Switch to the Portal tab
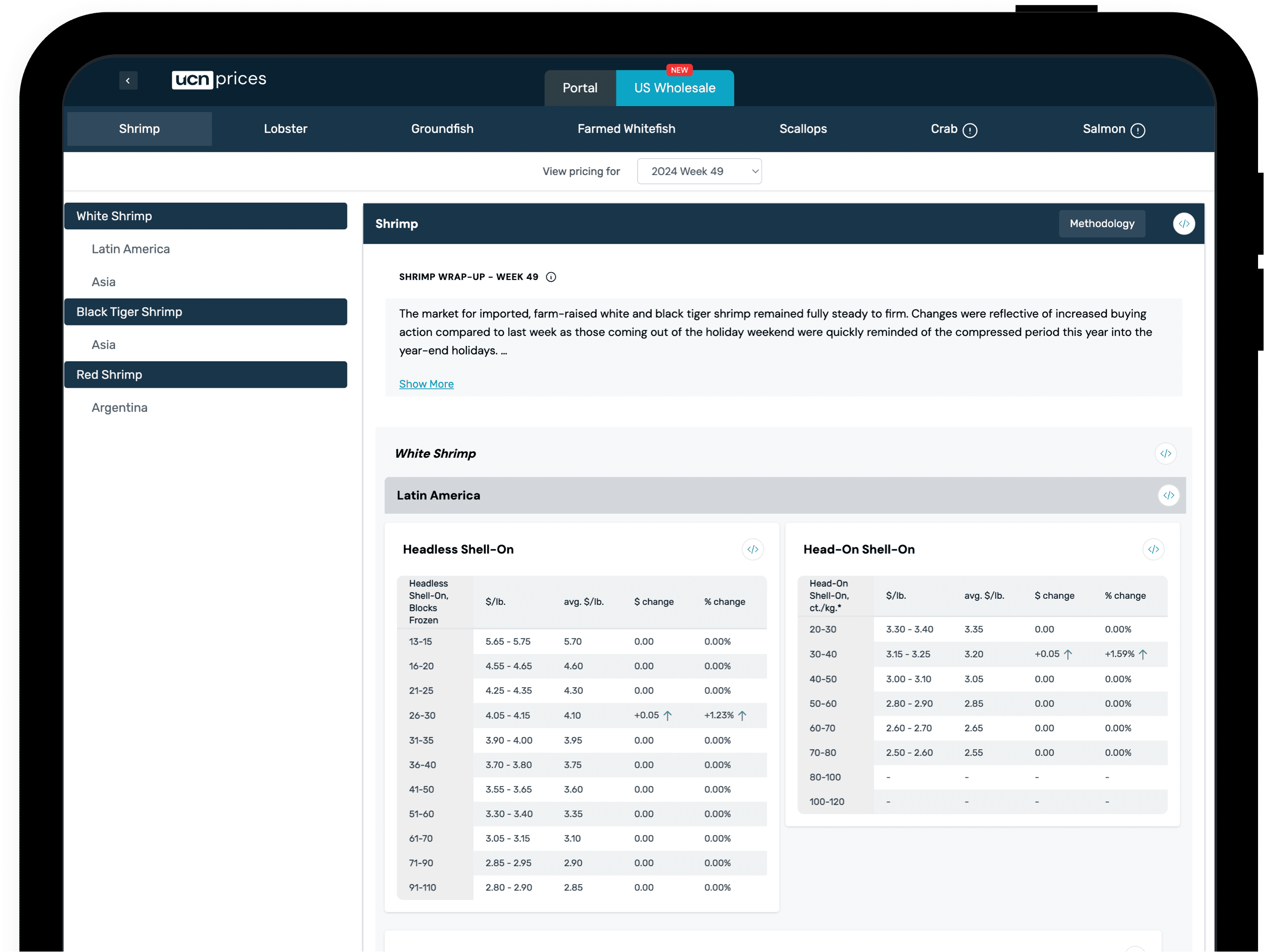The height and width of the screenshot is (952, 1264). click(x=579, y=88)
